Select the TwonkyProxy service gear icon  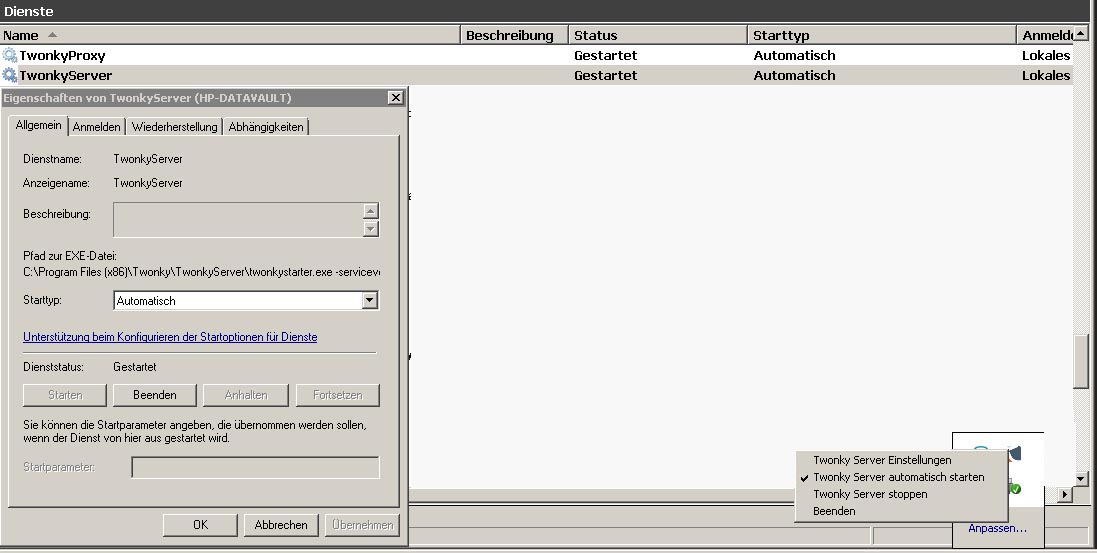pyautogui.click(x=10, y=55)
